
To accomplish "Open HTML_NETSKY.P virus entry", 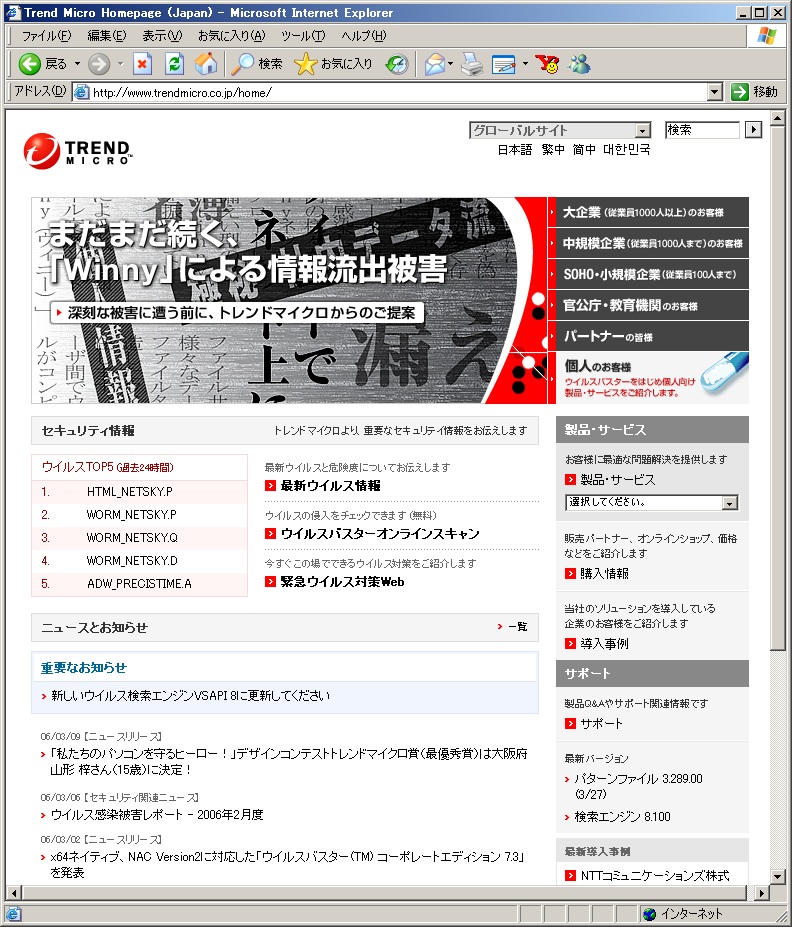I will pyautogui.click(x=129, y=492).
